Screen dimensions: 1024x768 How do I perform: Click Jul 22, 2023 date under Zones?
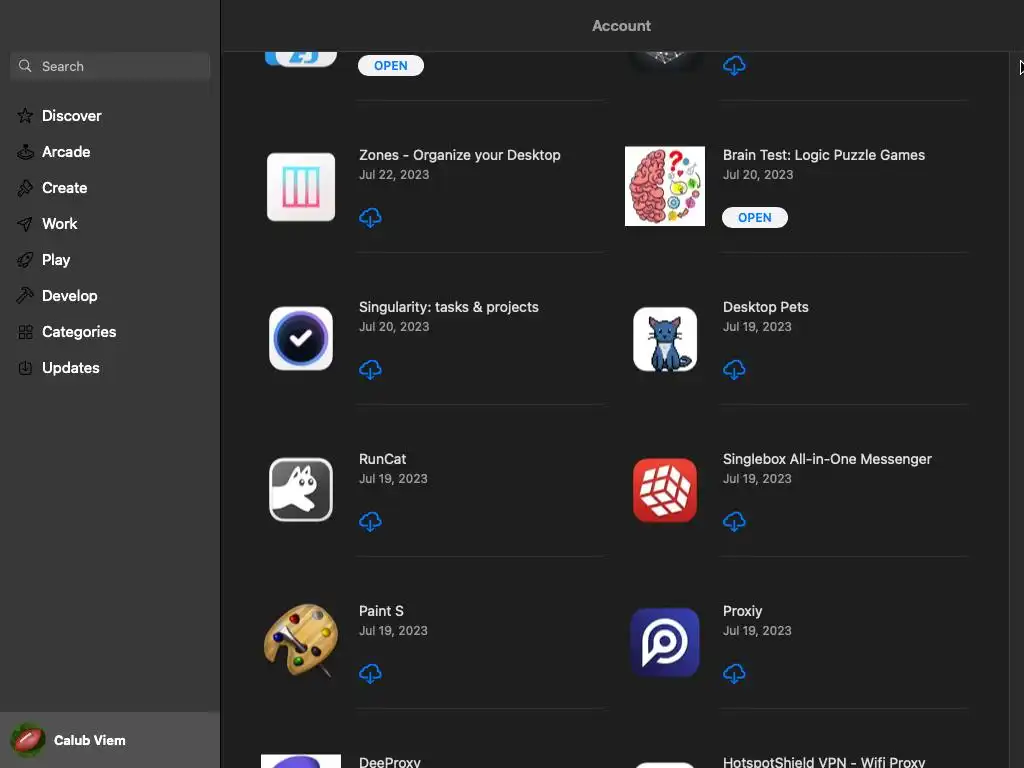pos(394,174)
